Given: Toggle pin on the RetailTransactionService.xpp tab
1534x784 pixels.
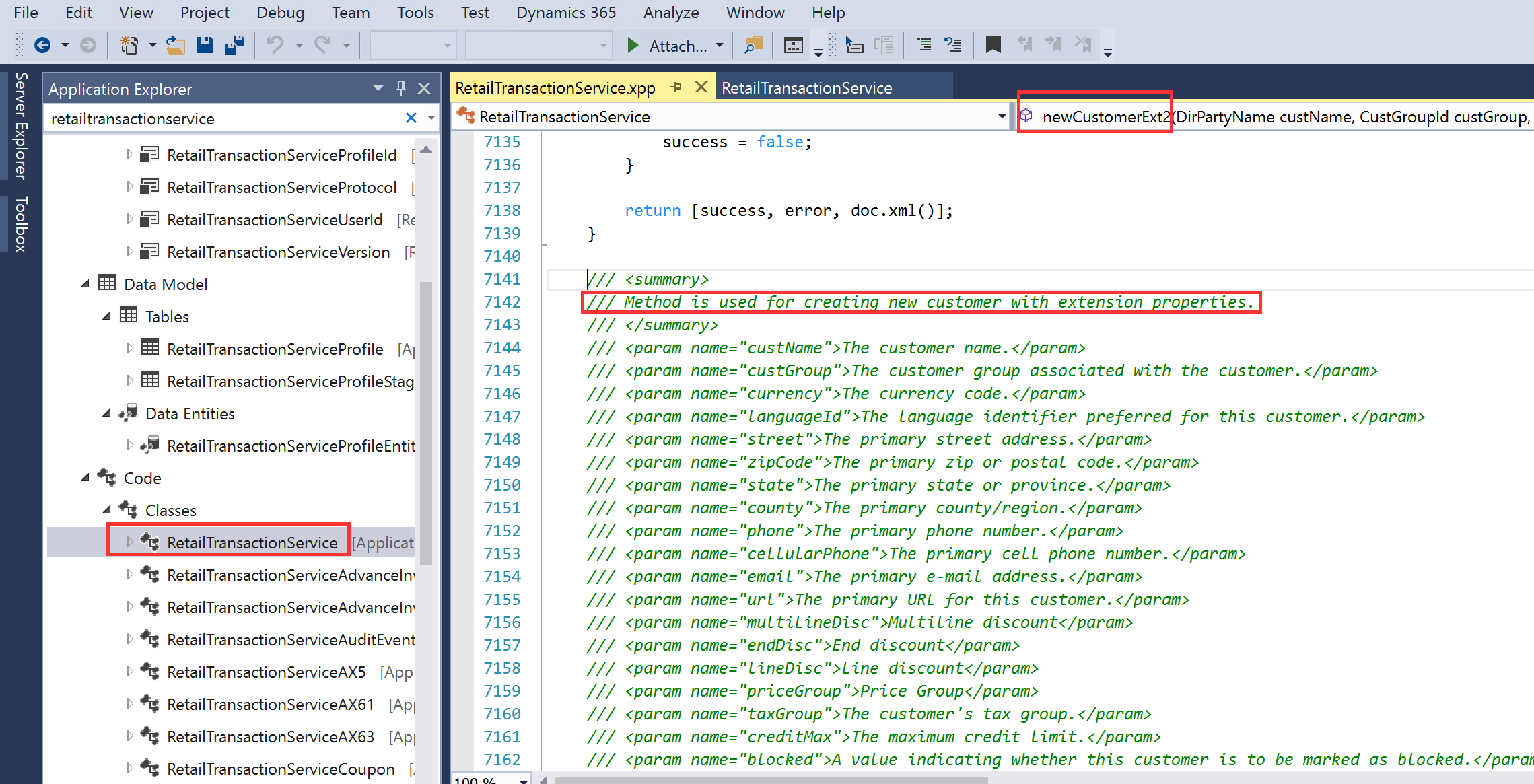Looking at the screenshot, I should pyautogui.click(x=676, y=87).
